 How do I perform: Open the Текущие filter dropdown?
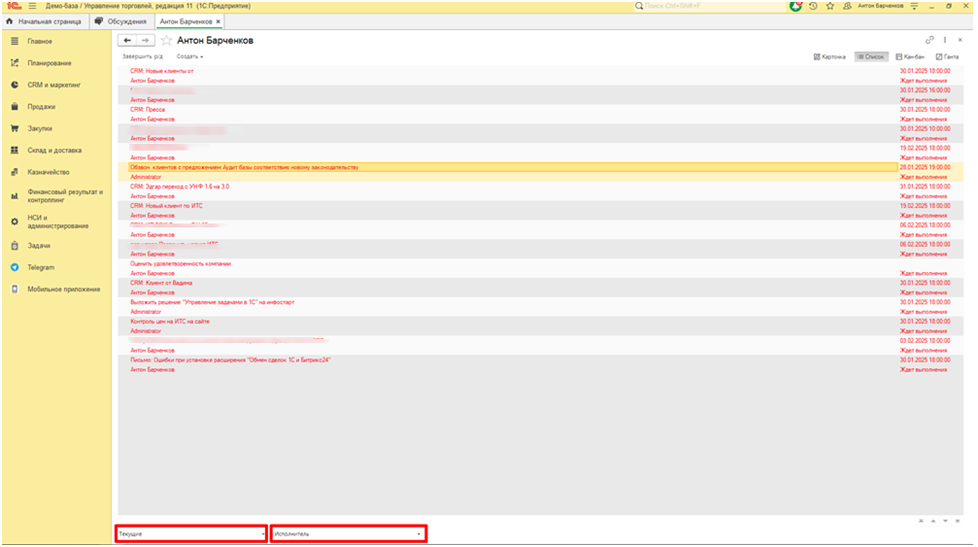tap(191, 534)
